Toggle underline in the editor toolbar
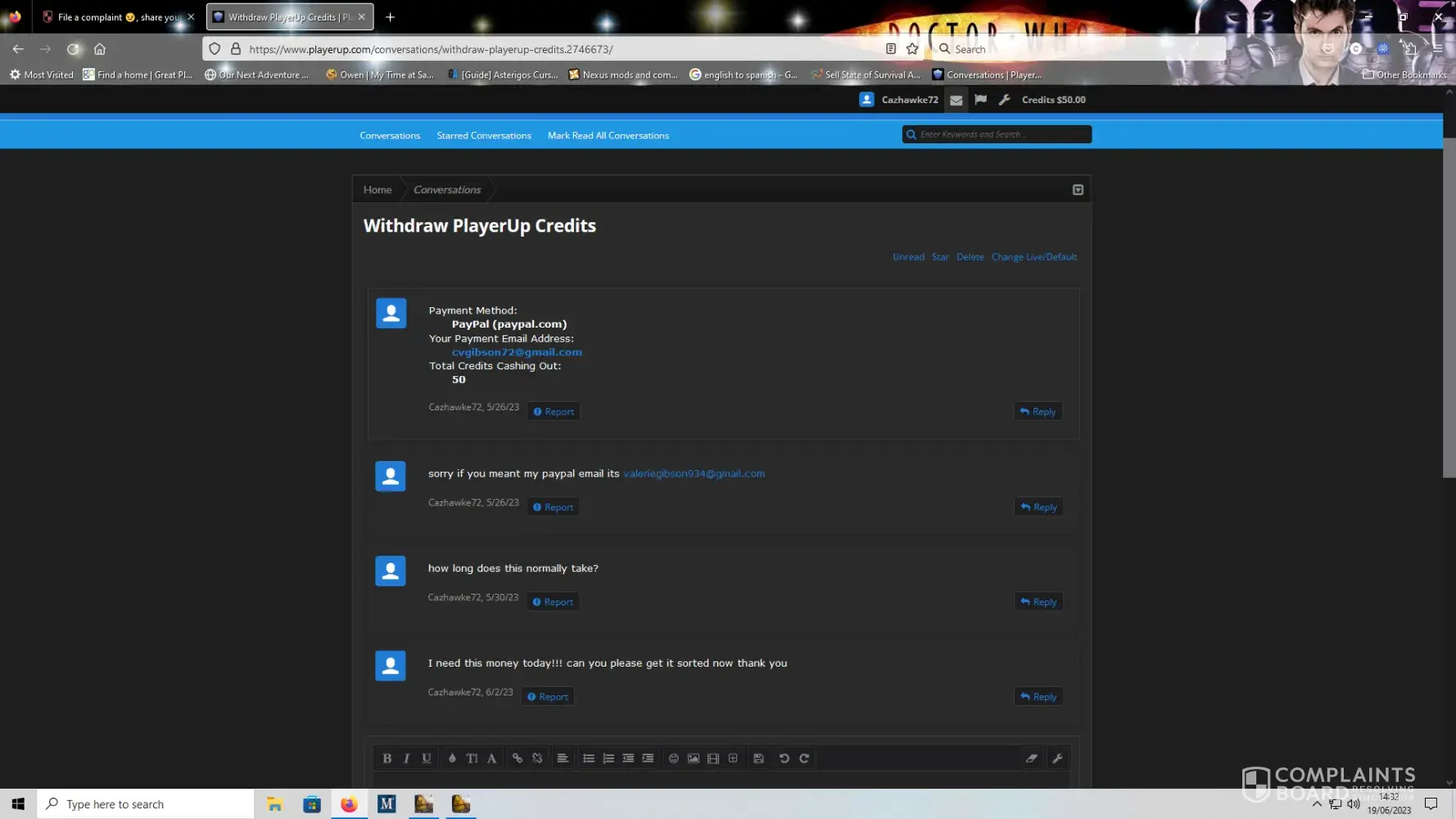This screenshot has width=1456, height=819. click(427, 758)
